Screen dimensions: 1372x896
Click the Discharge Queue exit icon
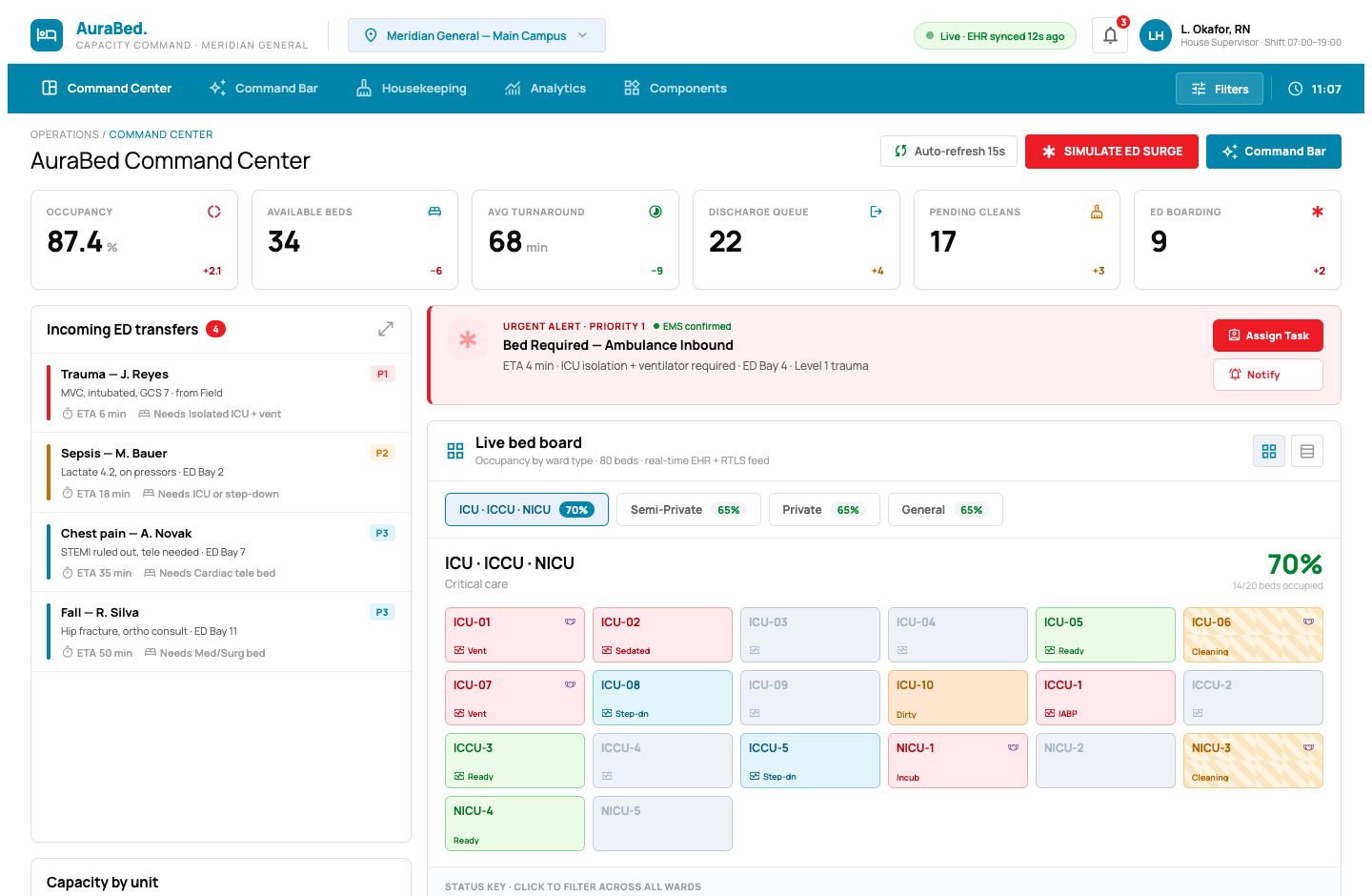[x=877, y=212]
